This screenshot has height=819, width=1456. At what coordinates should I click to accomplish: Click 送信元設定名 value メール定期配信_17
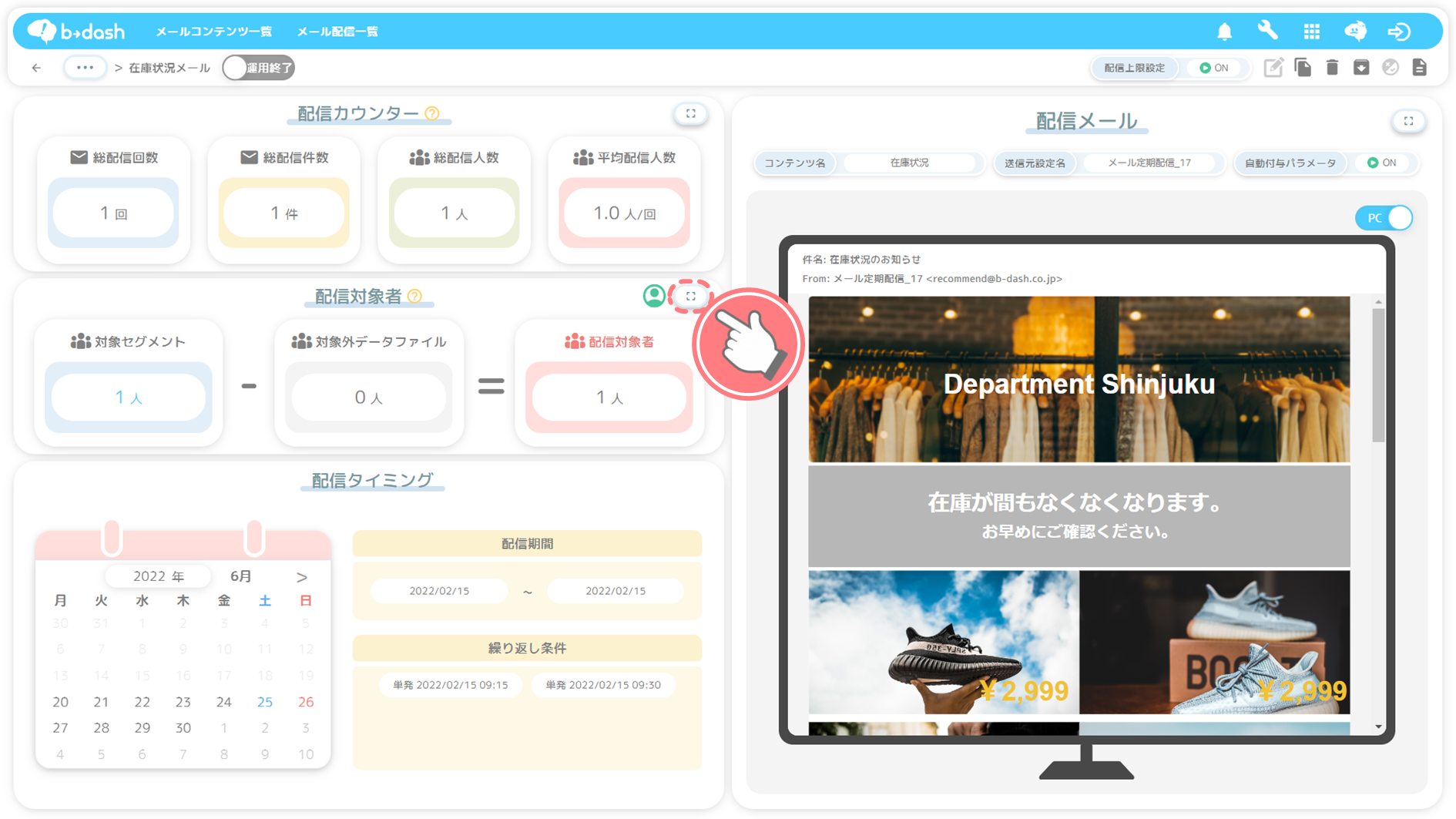pyautogui.click(x=1149, y=163)
